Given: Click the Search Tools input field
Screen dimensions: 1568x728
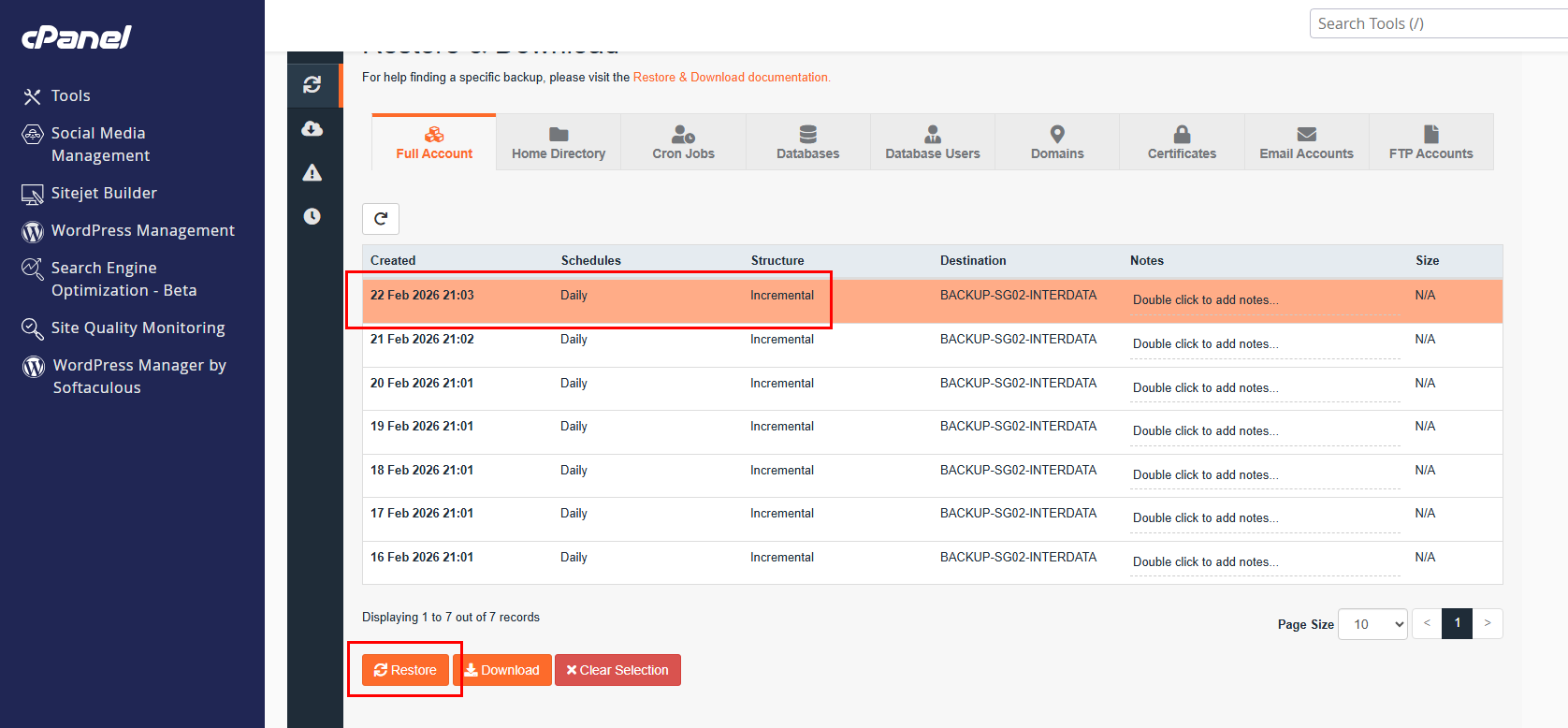Looking at the screenshot, I should pos(1439,23).
